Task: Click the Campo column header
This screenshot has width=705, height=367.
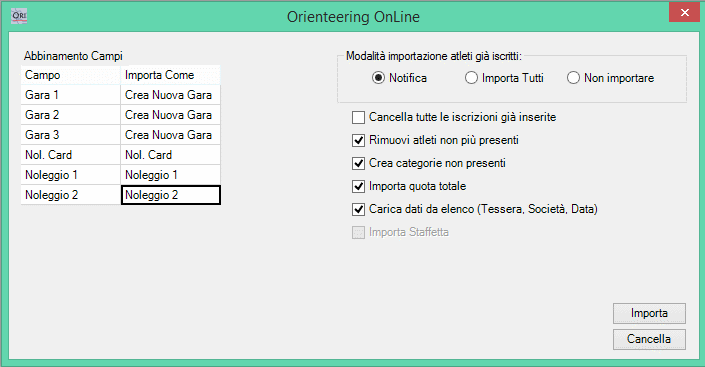Action: [x=71, y=75]
